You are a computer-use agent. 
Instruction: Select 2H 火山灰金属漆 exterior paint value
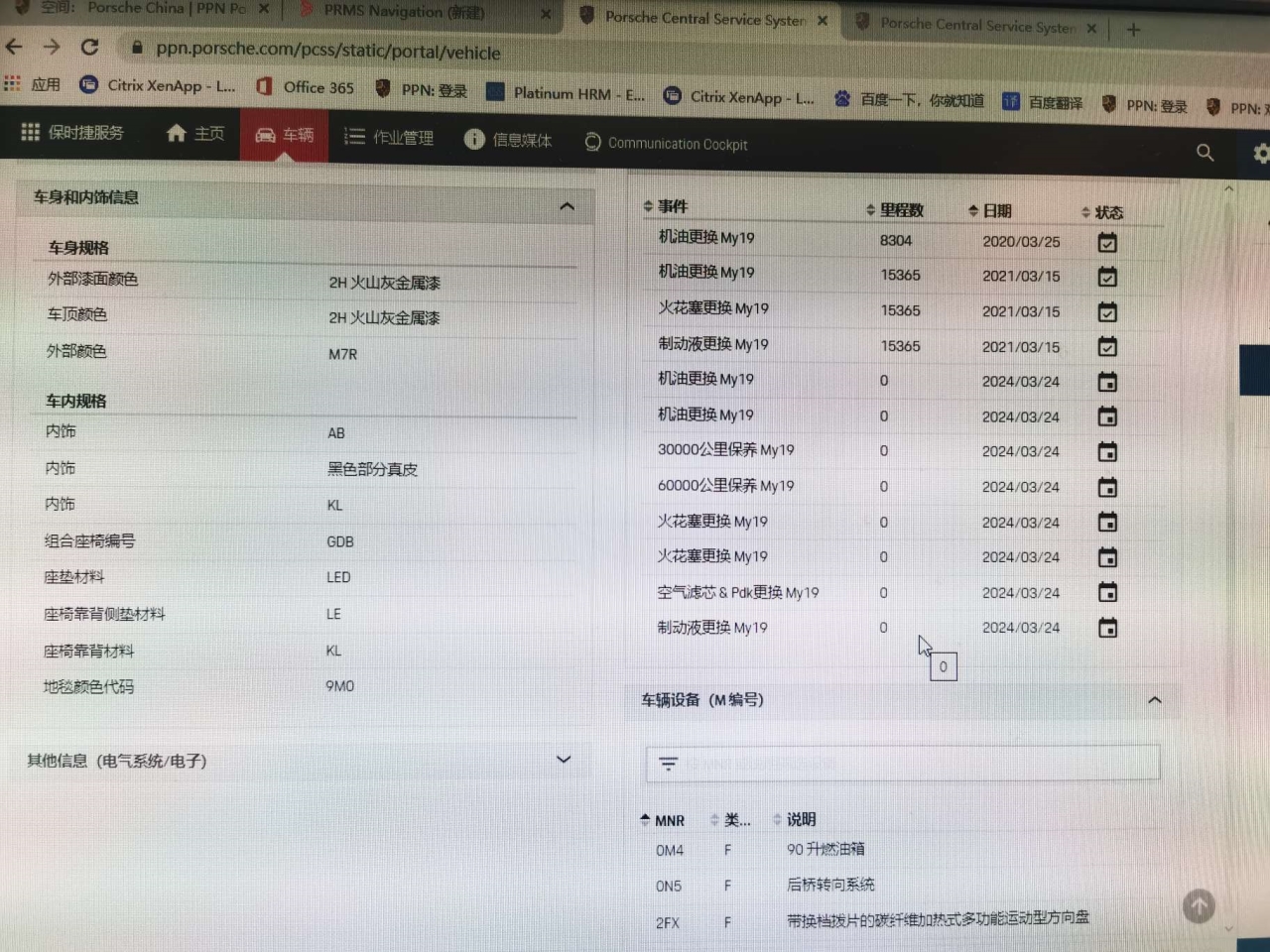(x=385, y=283)
